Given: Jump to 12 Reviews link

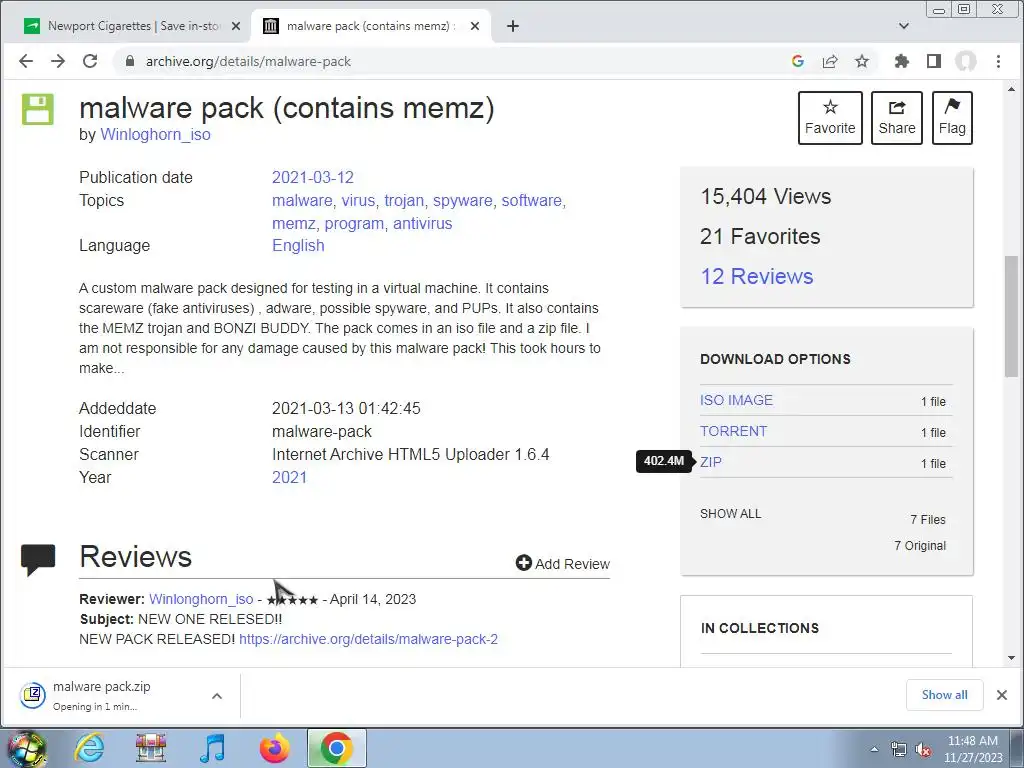Looking at the screenshot, I should (757, 276).
